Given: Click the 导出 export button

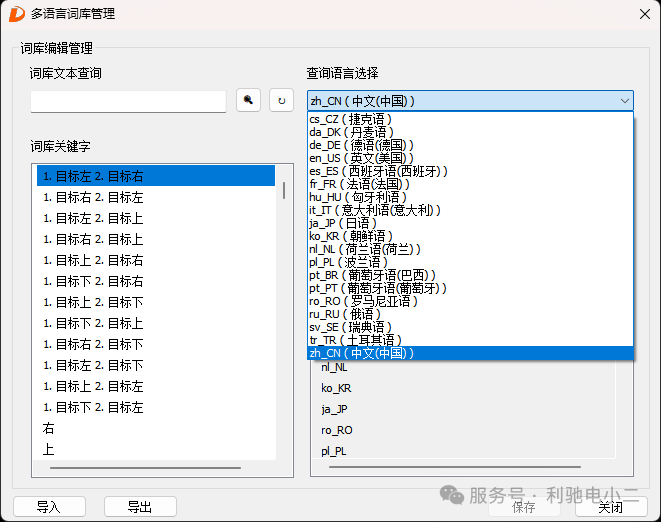Looking at the screenshot, I should click(x=140, y=506).
